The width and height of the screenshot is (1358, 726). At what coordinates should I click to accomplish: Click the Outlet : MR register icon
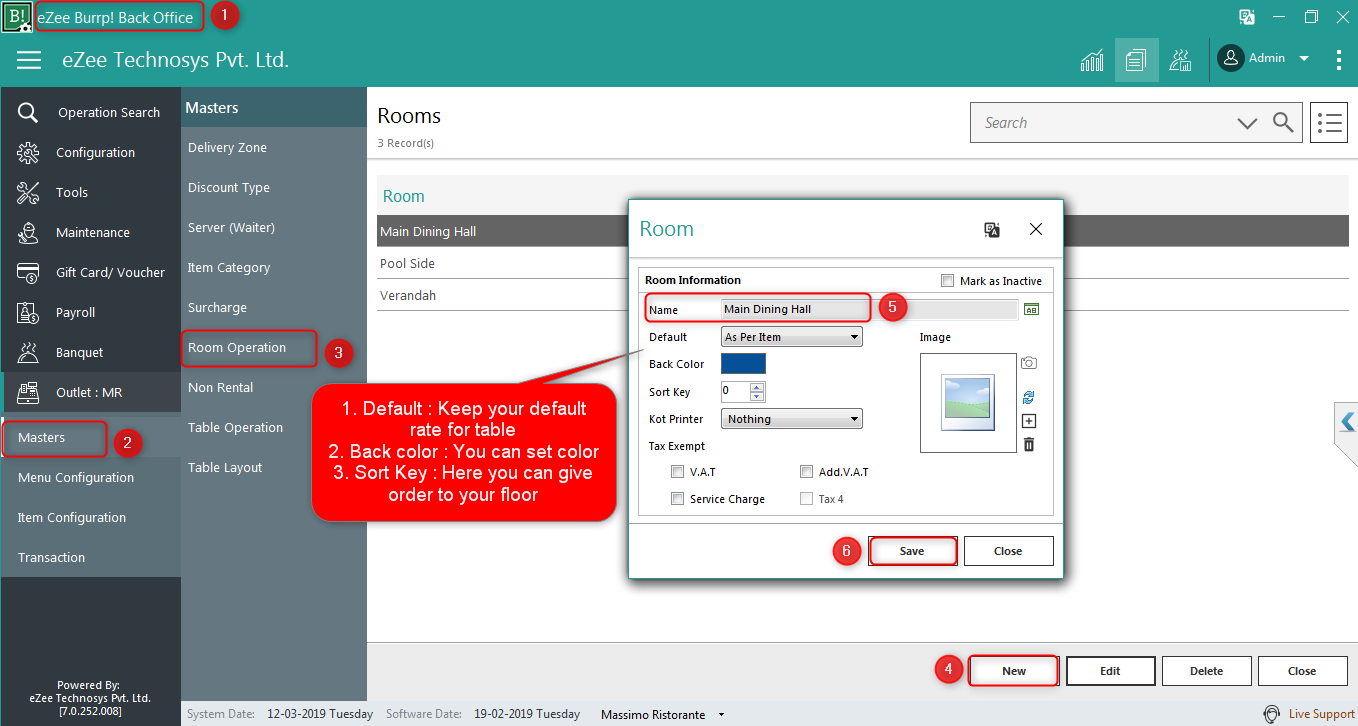point(28,392)
